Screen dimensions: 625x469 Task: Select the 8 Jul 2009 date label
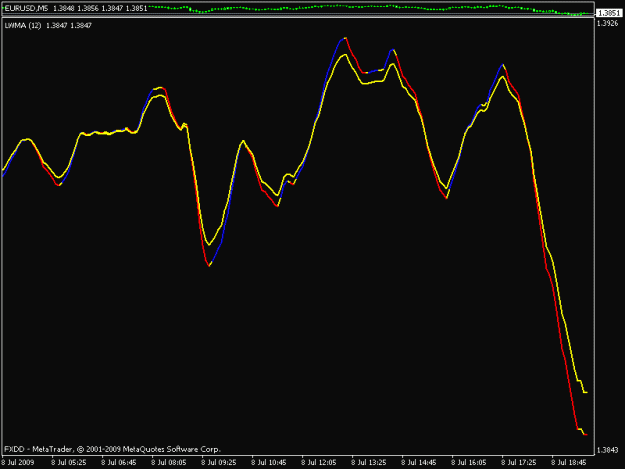tap(18, 463)
